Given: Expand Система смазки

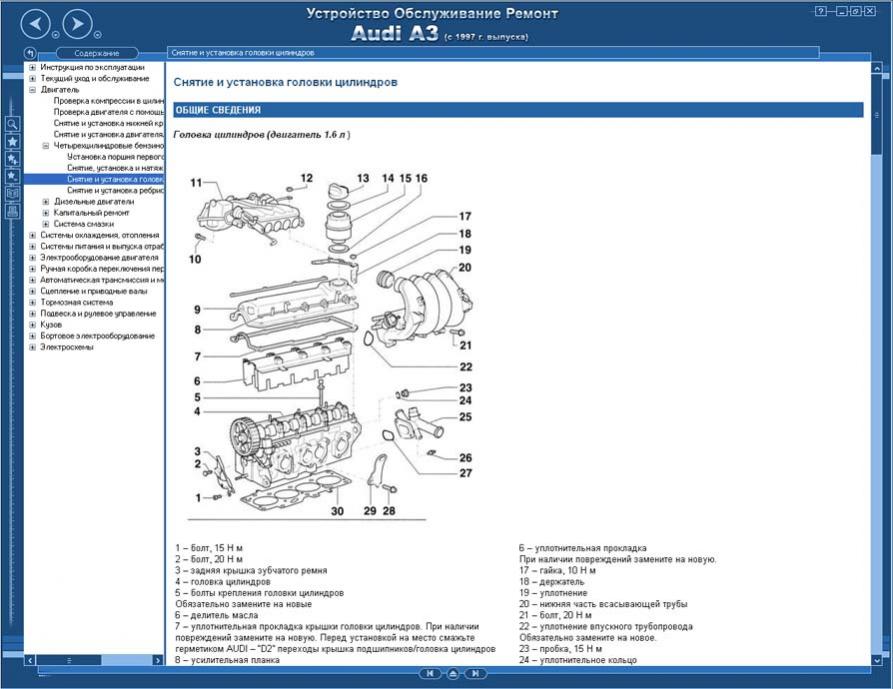Looking at the screenshot, I should pos(46,224).
